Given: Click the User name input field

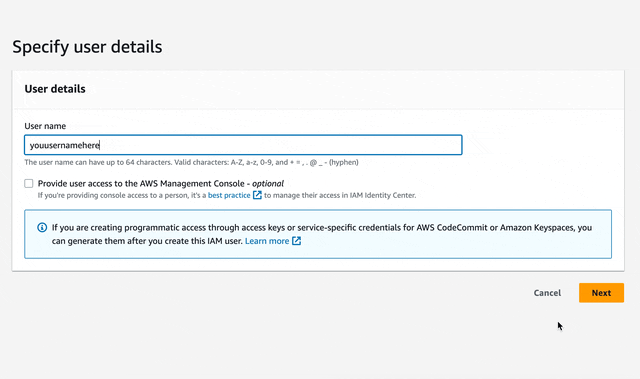Looking at the screenshot, I should (x=243, y=145).
